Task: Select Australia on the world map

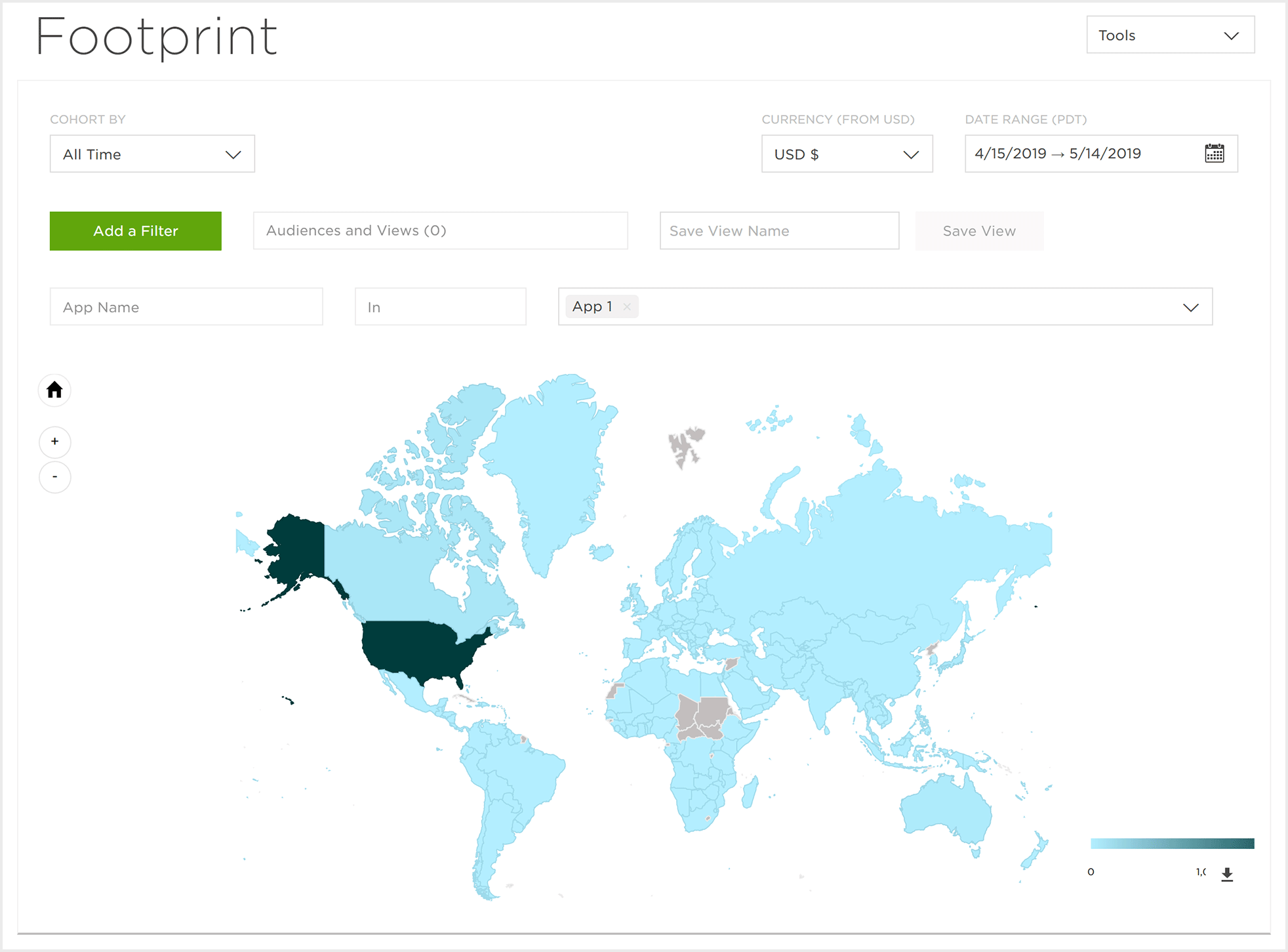Action: pos(944,810)
